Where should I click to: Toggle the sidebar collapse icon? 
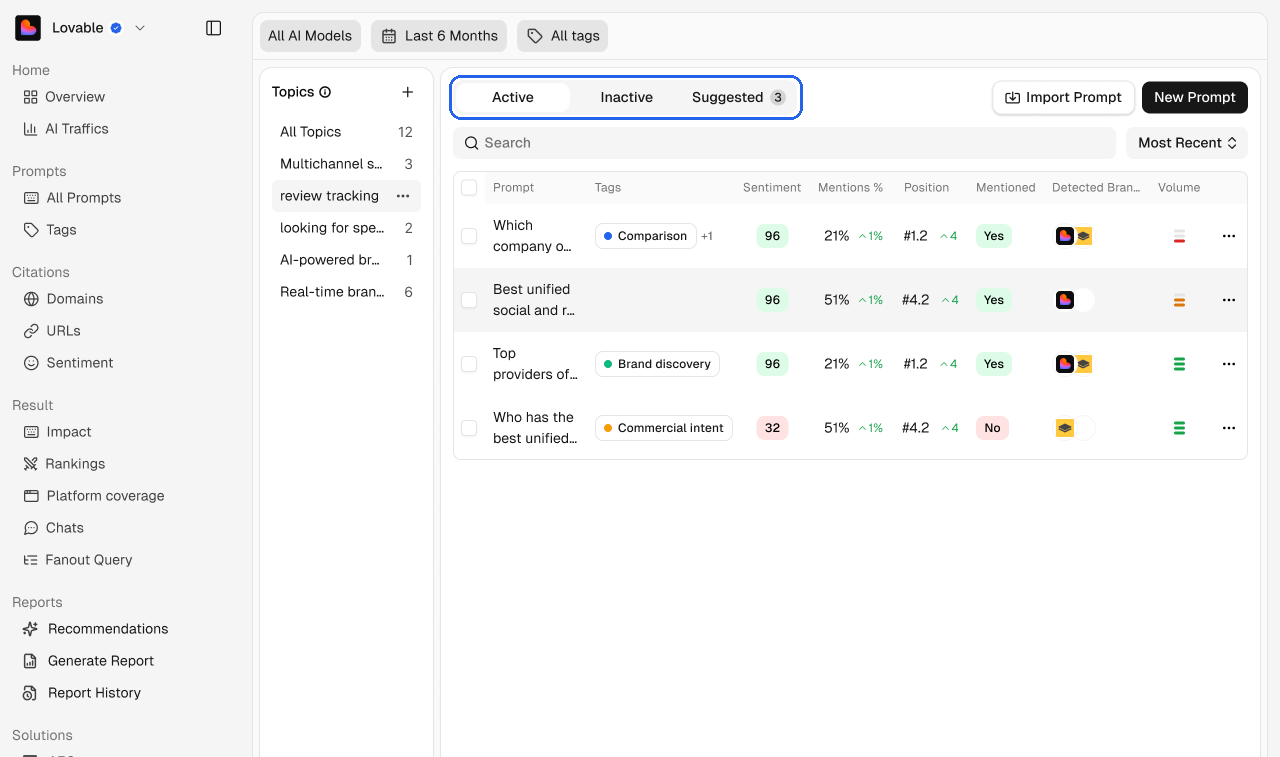click(213, 28)
